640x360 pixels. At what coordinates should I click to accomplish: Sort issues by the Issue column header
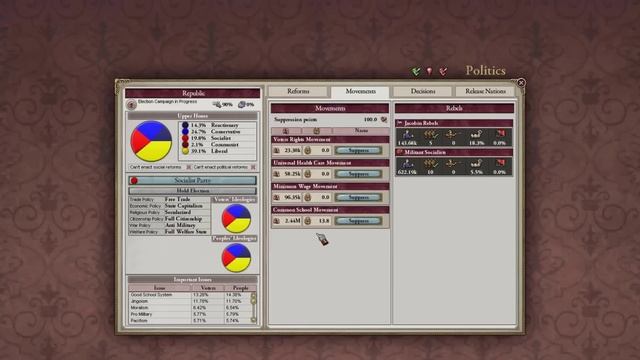(x=160, y=288)
